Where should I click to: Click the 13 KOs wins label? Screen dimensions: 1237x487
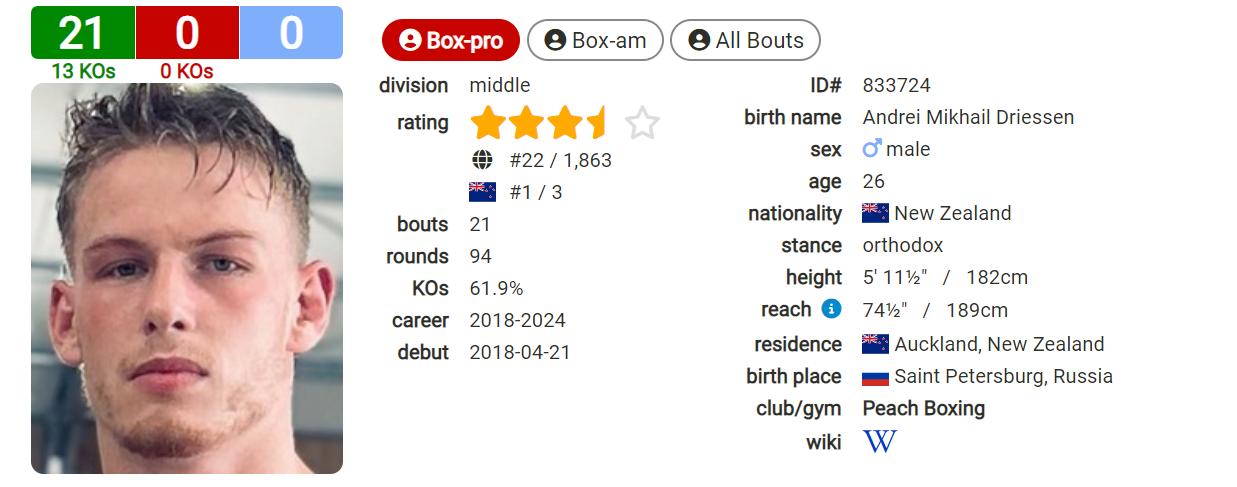click(83, 71)
